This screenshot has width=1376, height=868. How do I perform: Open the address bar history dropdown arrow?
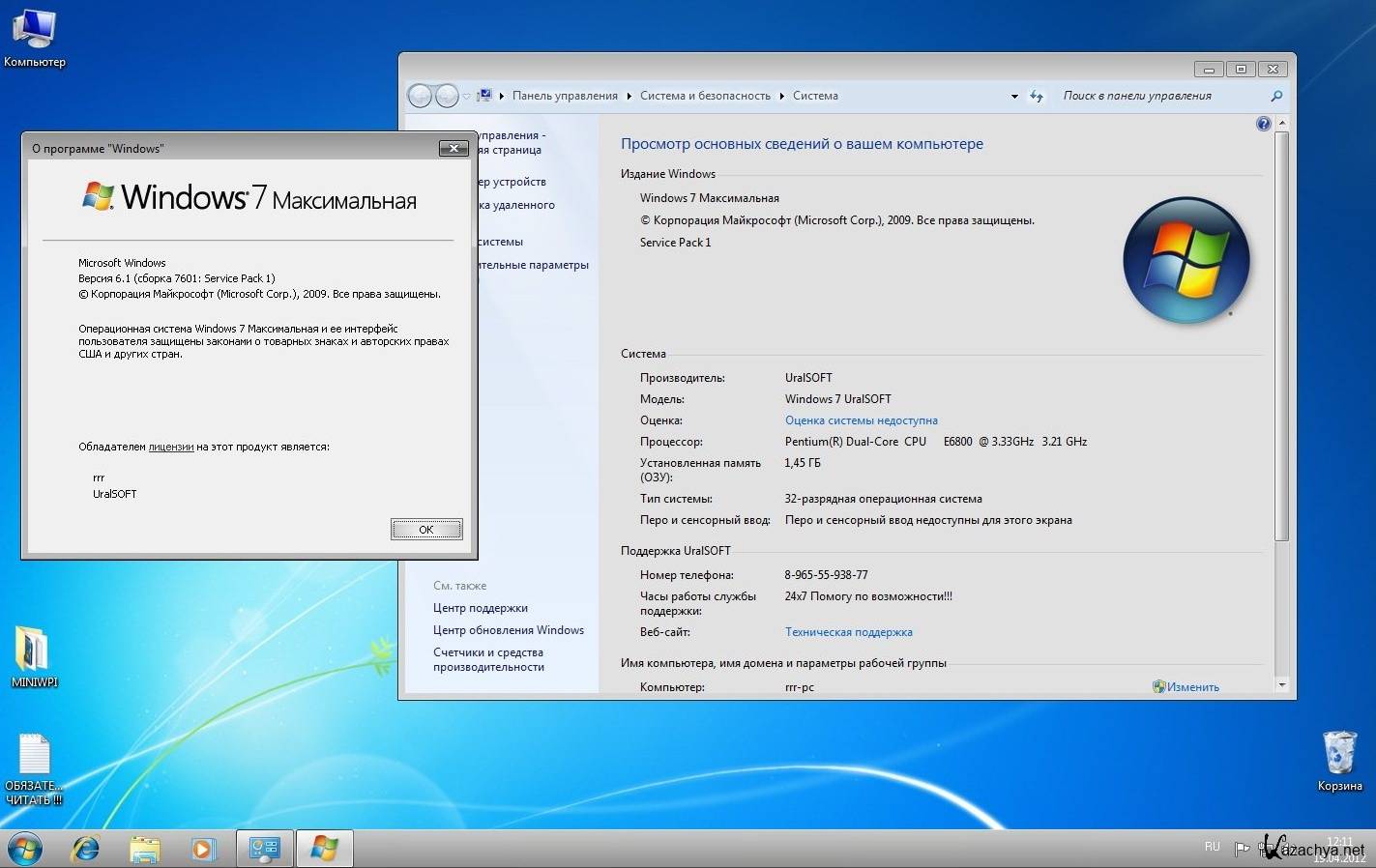pos(1014,97)
